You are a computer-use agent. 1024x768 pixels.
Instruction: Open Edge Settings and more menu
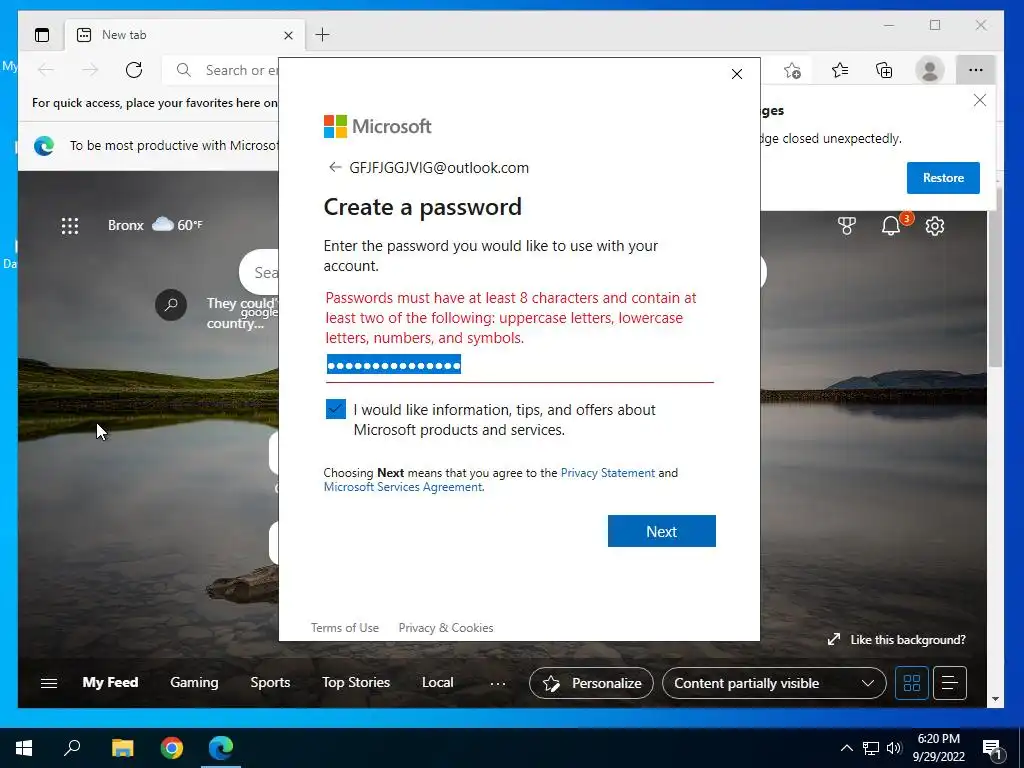pyautogui.click(x=976, y=70)
